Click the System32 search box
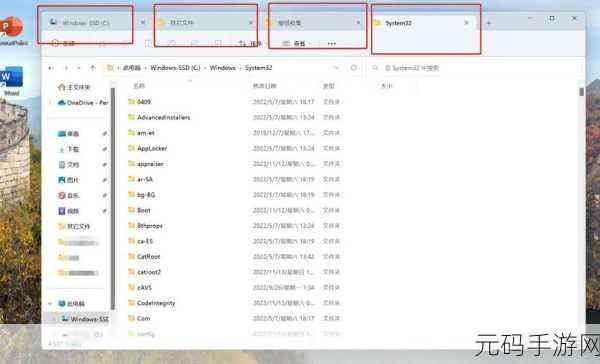The image size is (600, 364). point(474,68)
